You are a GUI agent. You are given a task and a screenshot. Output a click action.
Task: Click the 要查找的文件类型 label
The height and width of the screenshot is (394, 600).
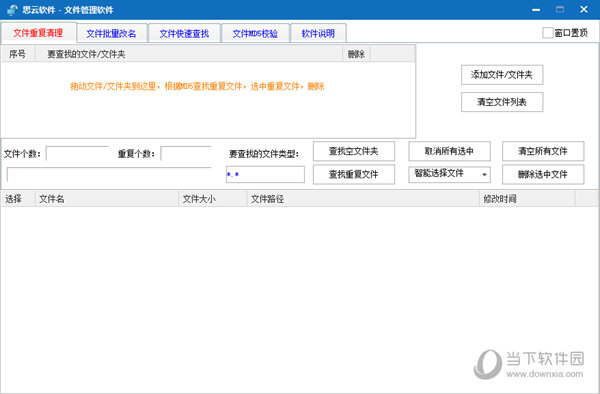pos(264,154)
